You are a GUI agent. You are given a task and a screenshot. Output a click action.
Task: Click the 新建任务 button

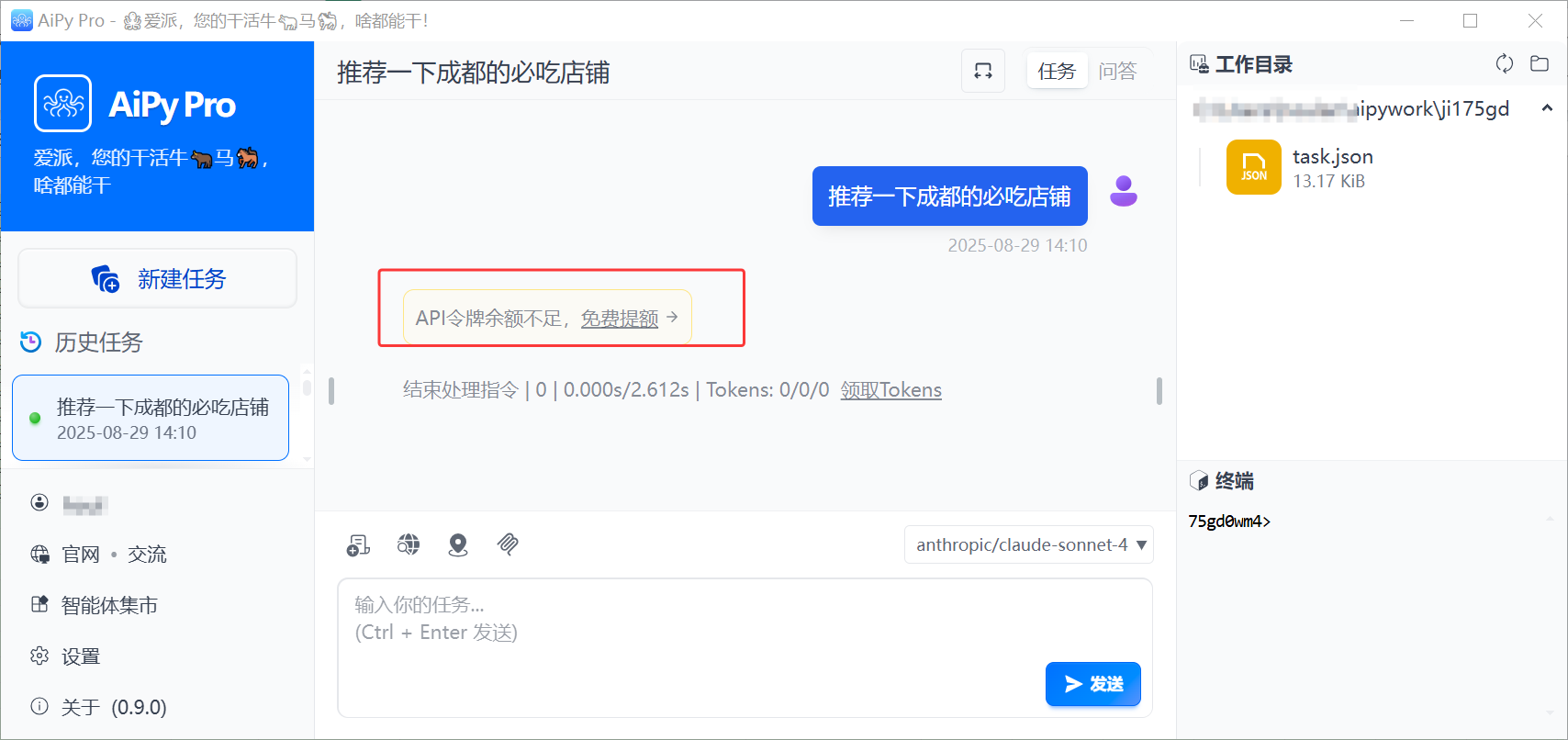click(158, 279)
